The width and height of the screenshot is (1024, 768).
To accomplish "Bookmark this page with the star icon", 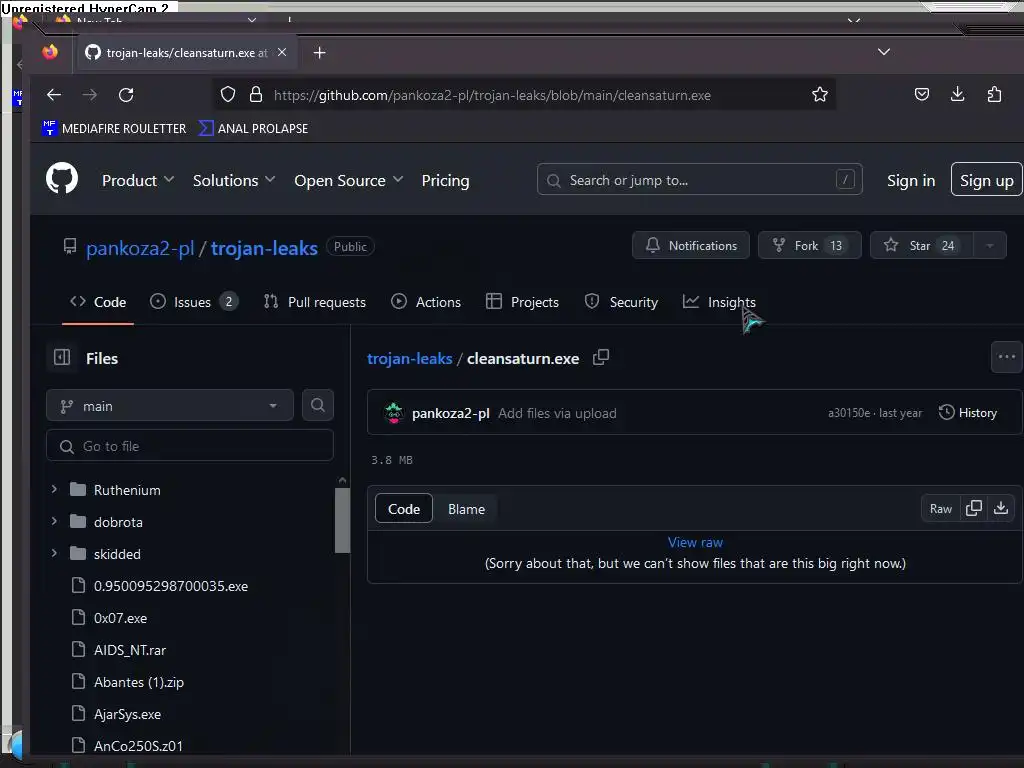I will pos(820,95).
